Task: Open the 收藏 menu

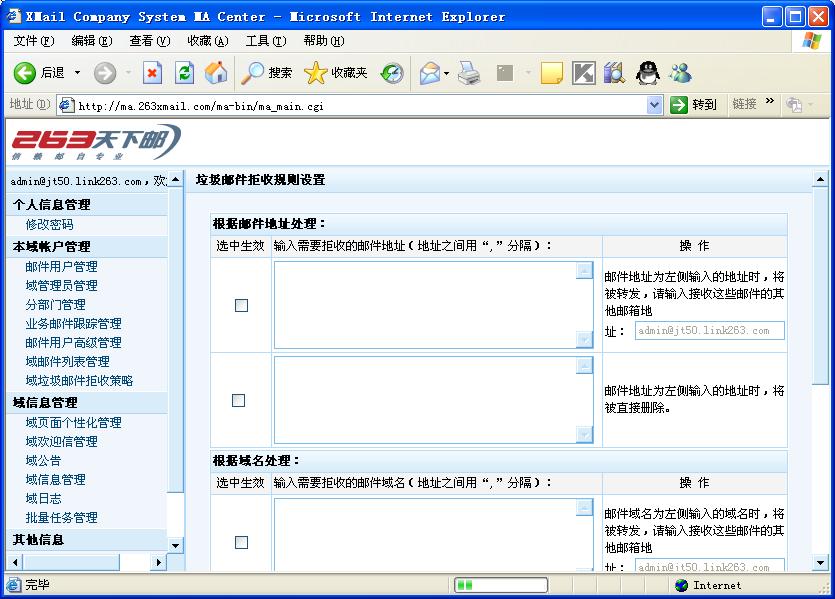Action: pyautogui.click(x=208, y=41)
